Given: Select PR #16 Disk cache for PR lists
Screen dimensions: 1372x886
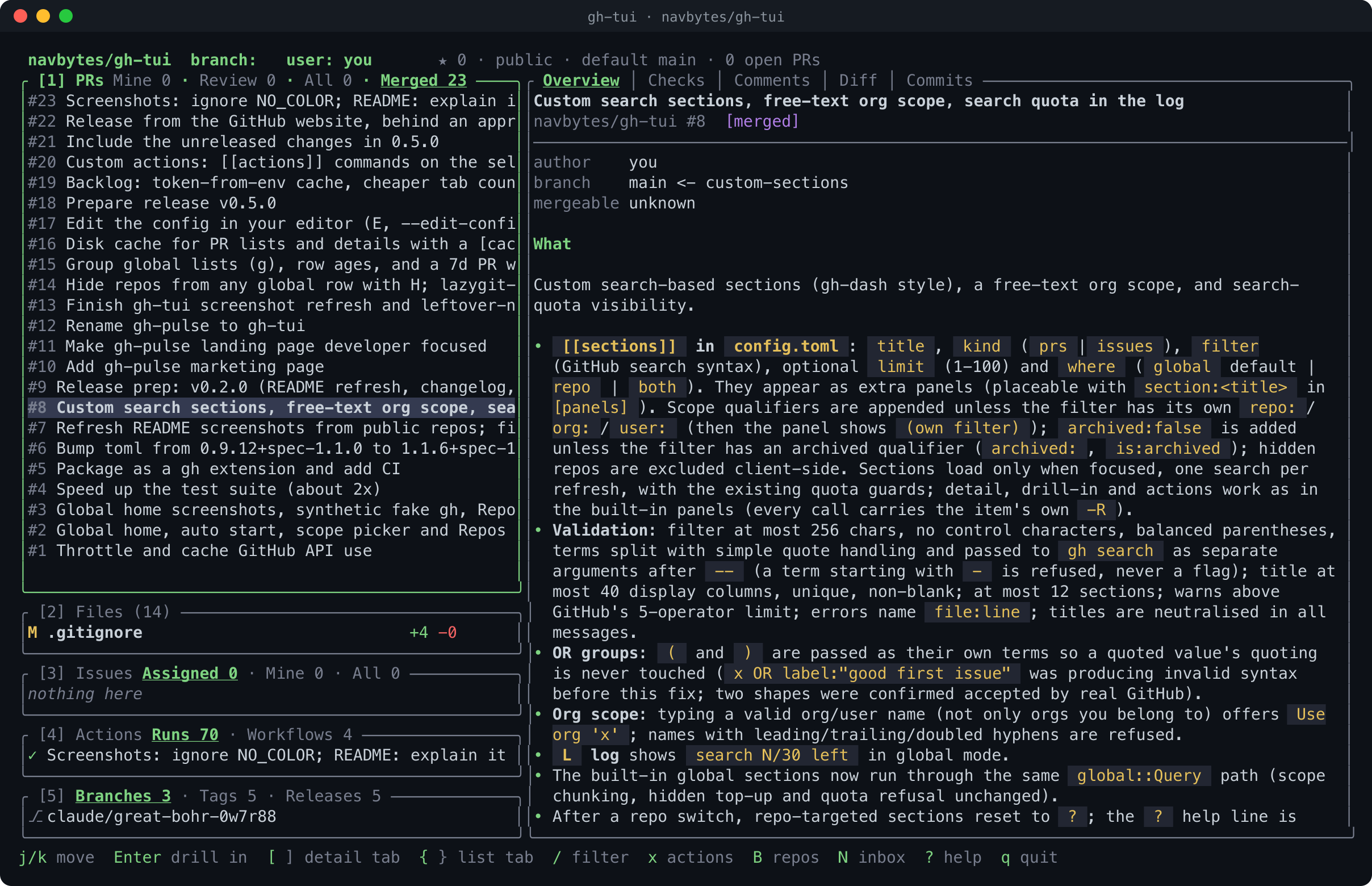Looking at the screenshot, I should point(271,244).
